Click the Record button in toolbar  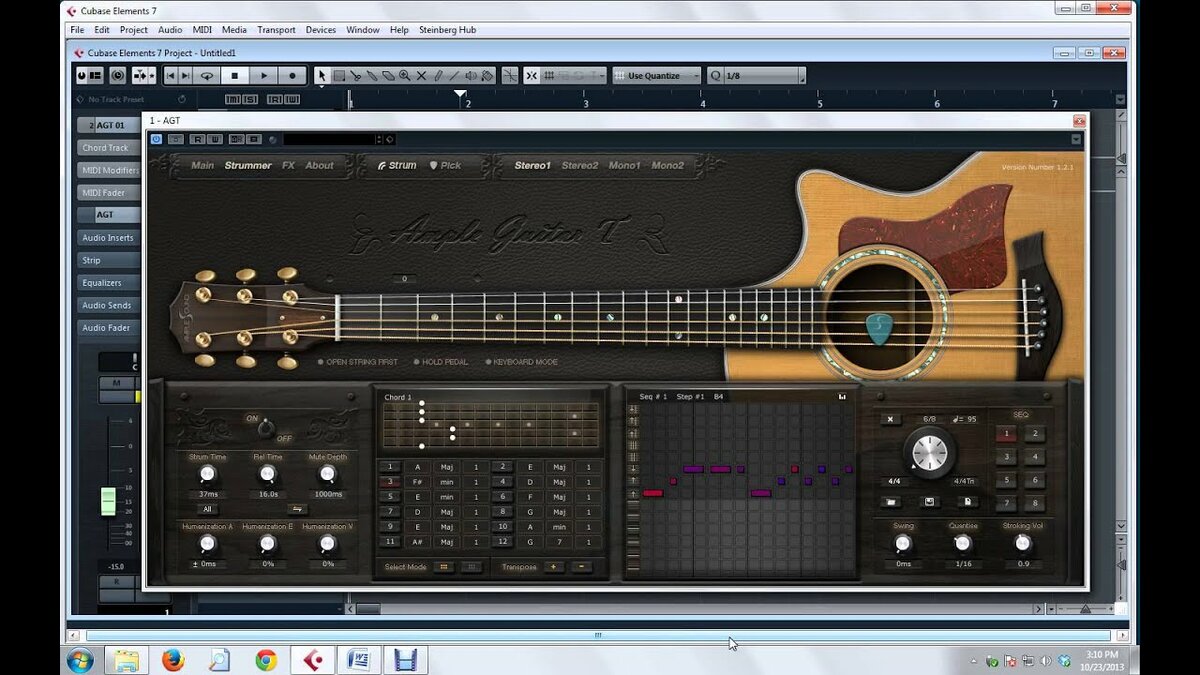[x=292, y=75]
